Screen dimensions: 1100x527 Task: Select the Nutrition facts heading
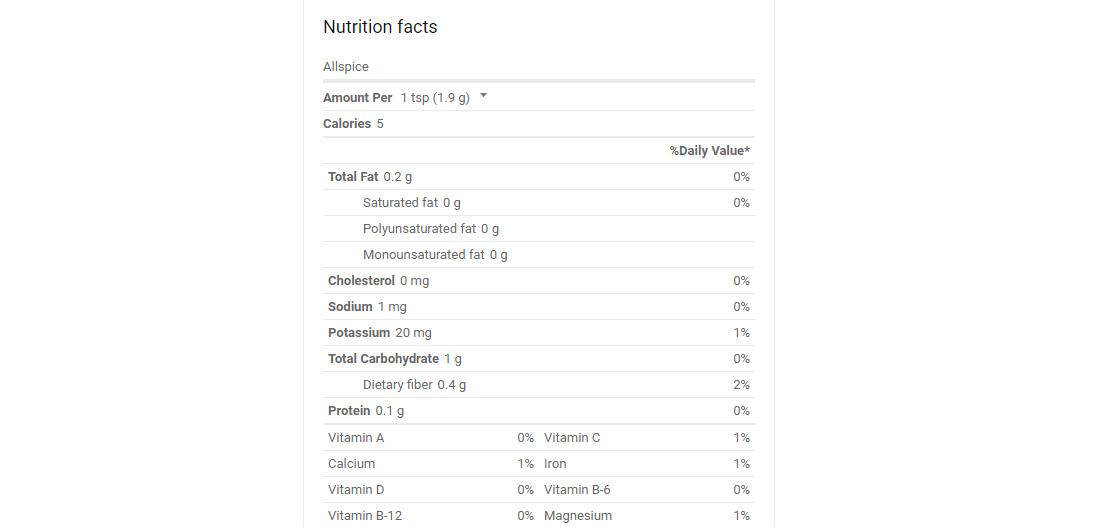coord(380,27)
